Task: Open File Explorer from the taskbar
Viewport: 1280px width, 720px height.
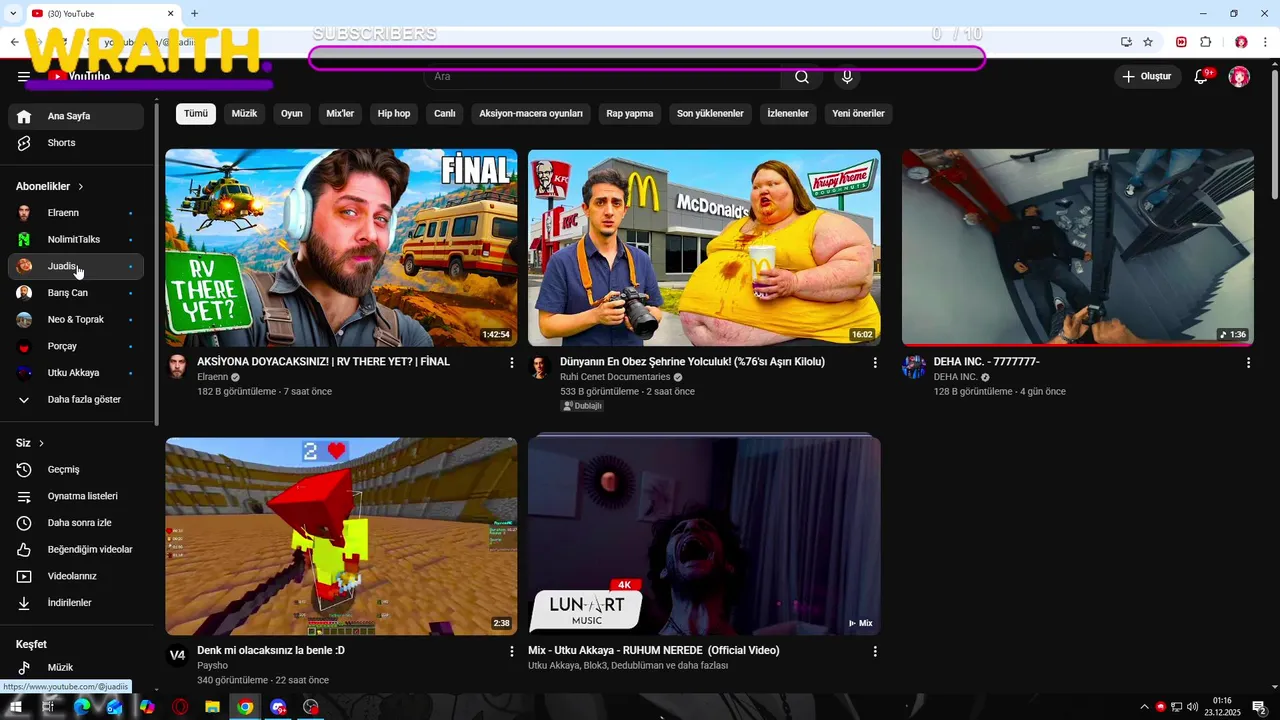Action: (x=212, y=707)
